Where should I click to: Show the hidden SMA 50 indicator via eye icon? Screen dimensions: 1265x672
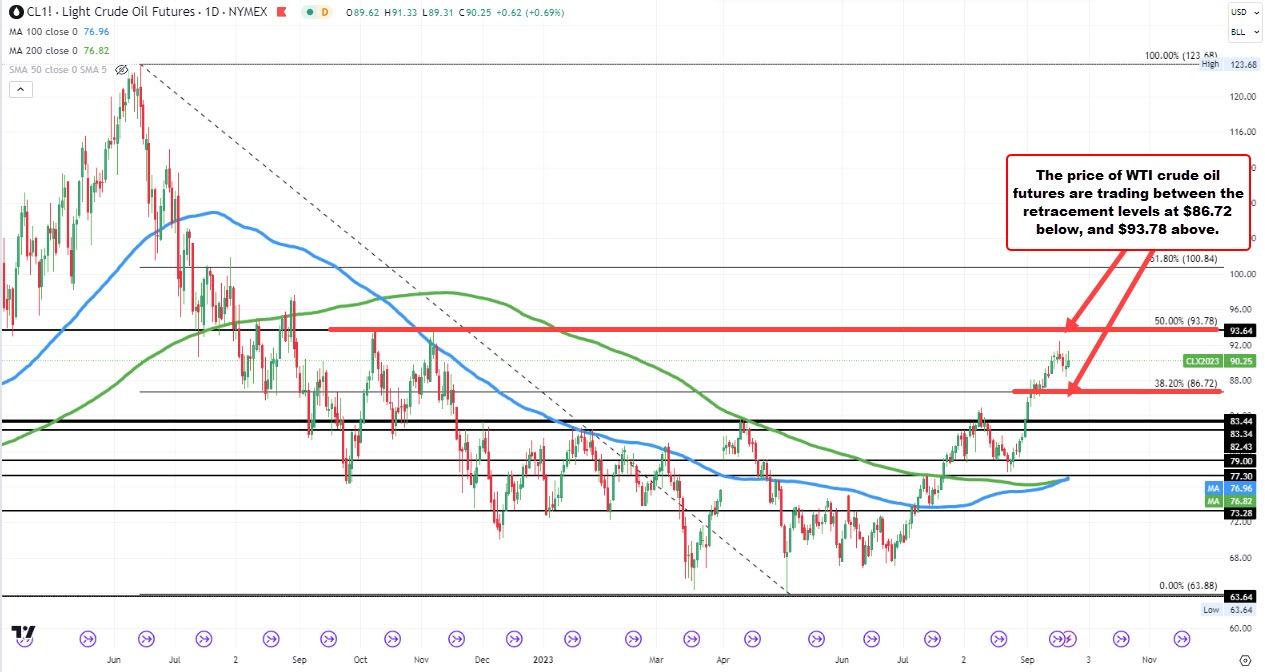coord(122,70)
